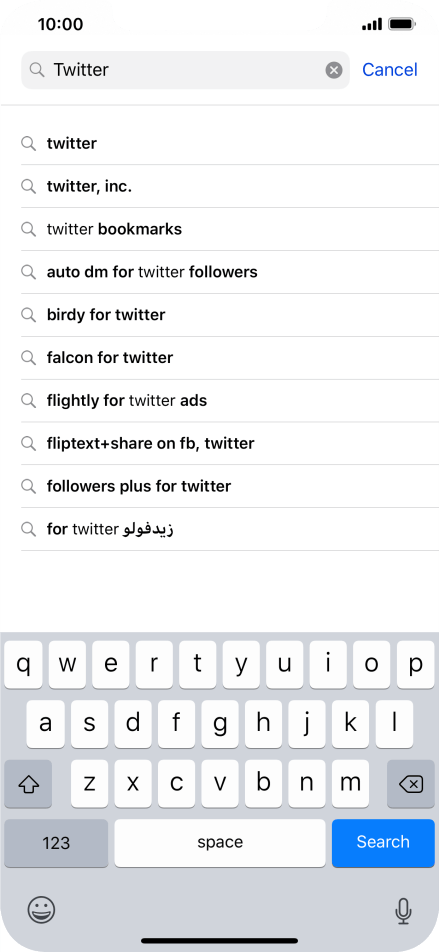The width and height of the screenshot is (439, 952).
Task: Tap the blue Search key
Action: pos(383,843)
